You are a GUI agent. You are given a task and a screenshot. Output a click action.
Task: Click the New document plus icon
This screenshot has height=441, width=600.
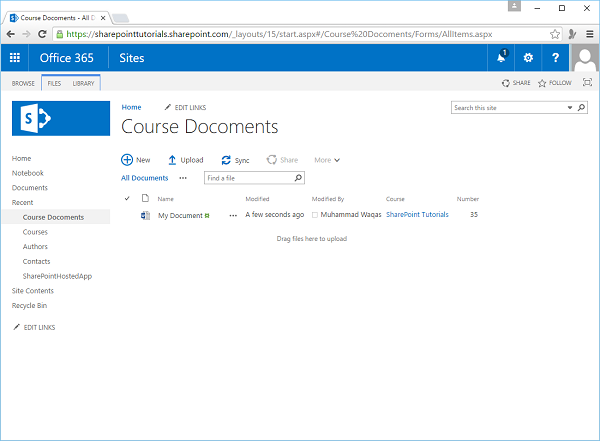[127, 160]
